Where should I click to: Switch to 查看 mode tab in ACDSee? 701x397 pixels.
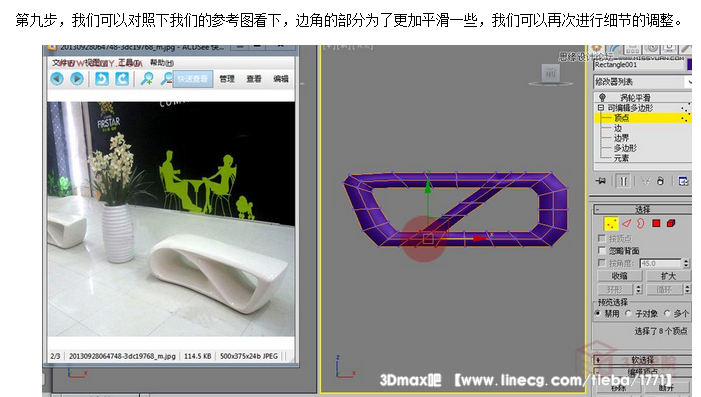tap(254, 79)
